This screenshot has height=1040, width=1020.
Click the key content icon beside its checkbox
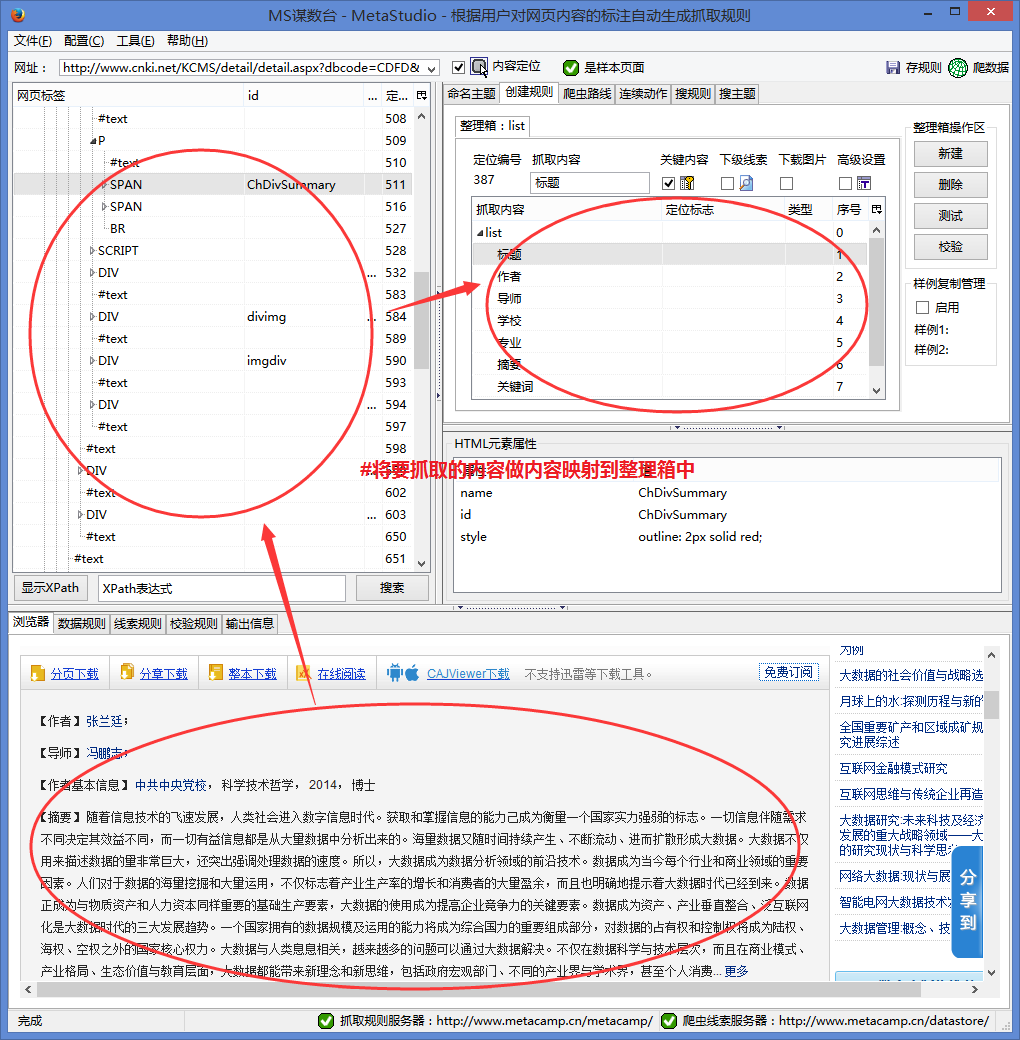click(687, 183)
